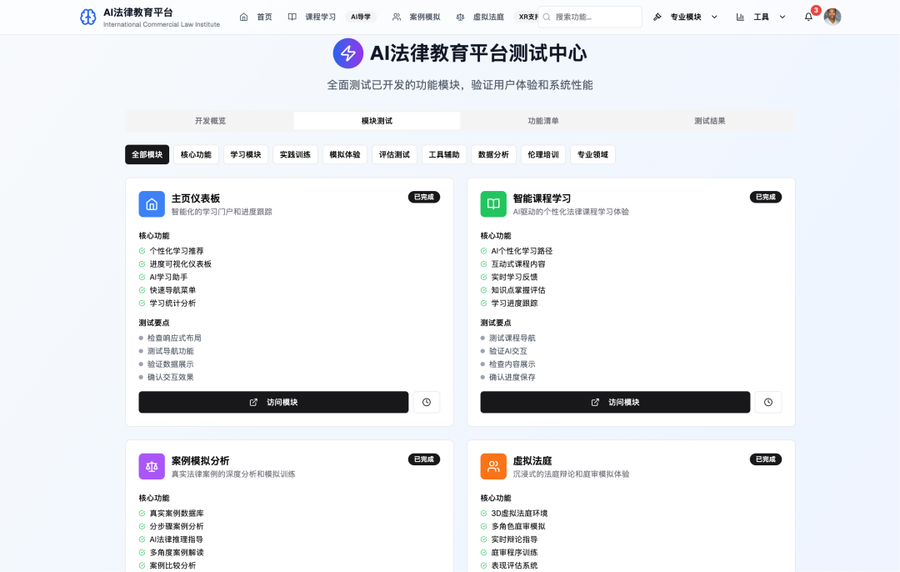Click the green 智能课程学习 book icon
This screenshot has height=572, width=900.
[493, 204]
